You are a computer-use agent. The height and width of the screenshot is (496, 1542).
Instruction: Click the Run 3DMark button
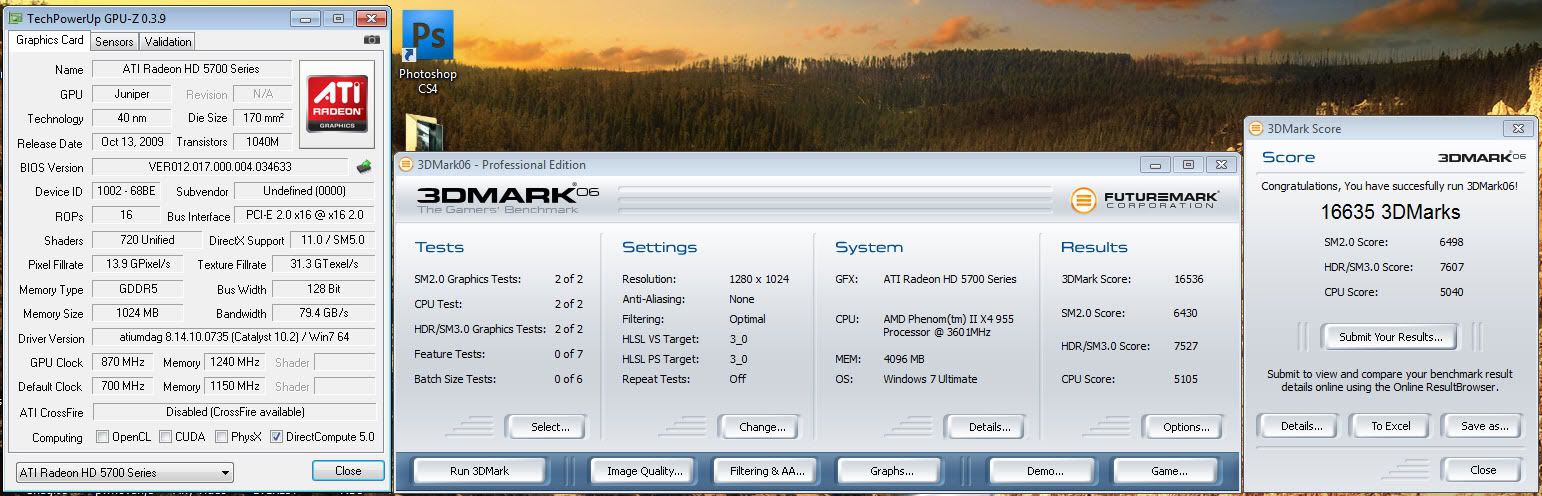[480, 471]
